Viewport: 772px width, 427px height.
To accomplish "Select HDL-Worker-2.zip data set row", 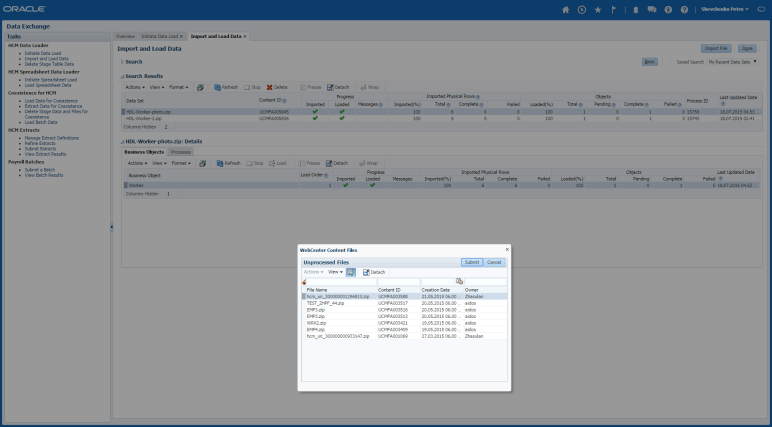I will tap(442, 119).
